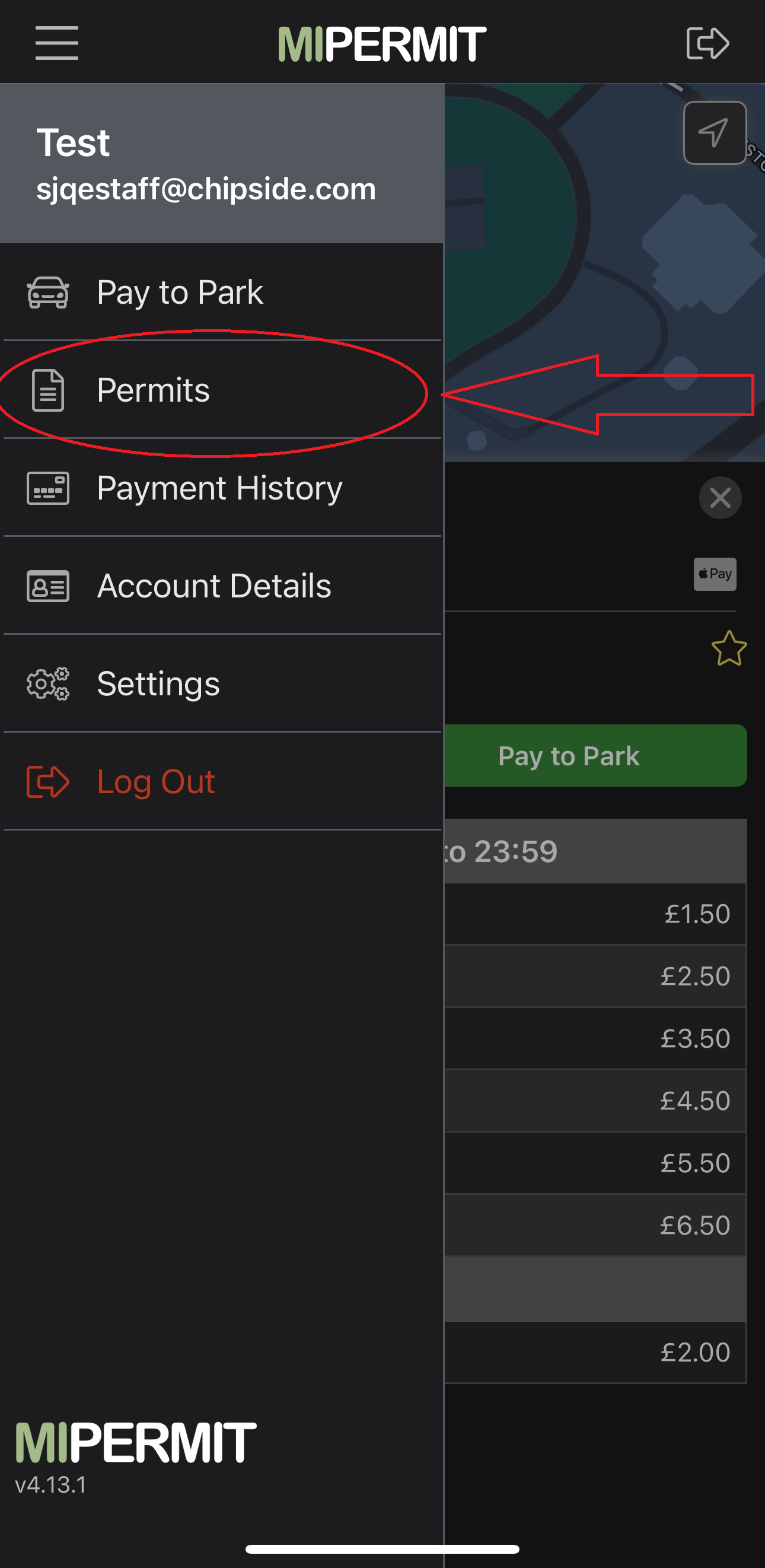Open Account Details menu entry
The height and width of the screenshot is (1568, 765).
tap(214, 586)
